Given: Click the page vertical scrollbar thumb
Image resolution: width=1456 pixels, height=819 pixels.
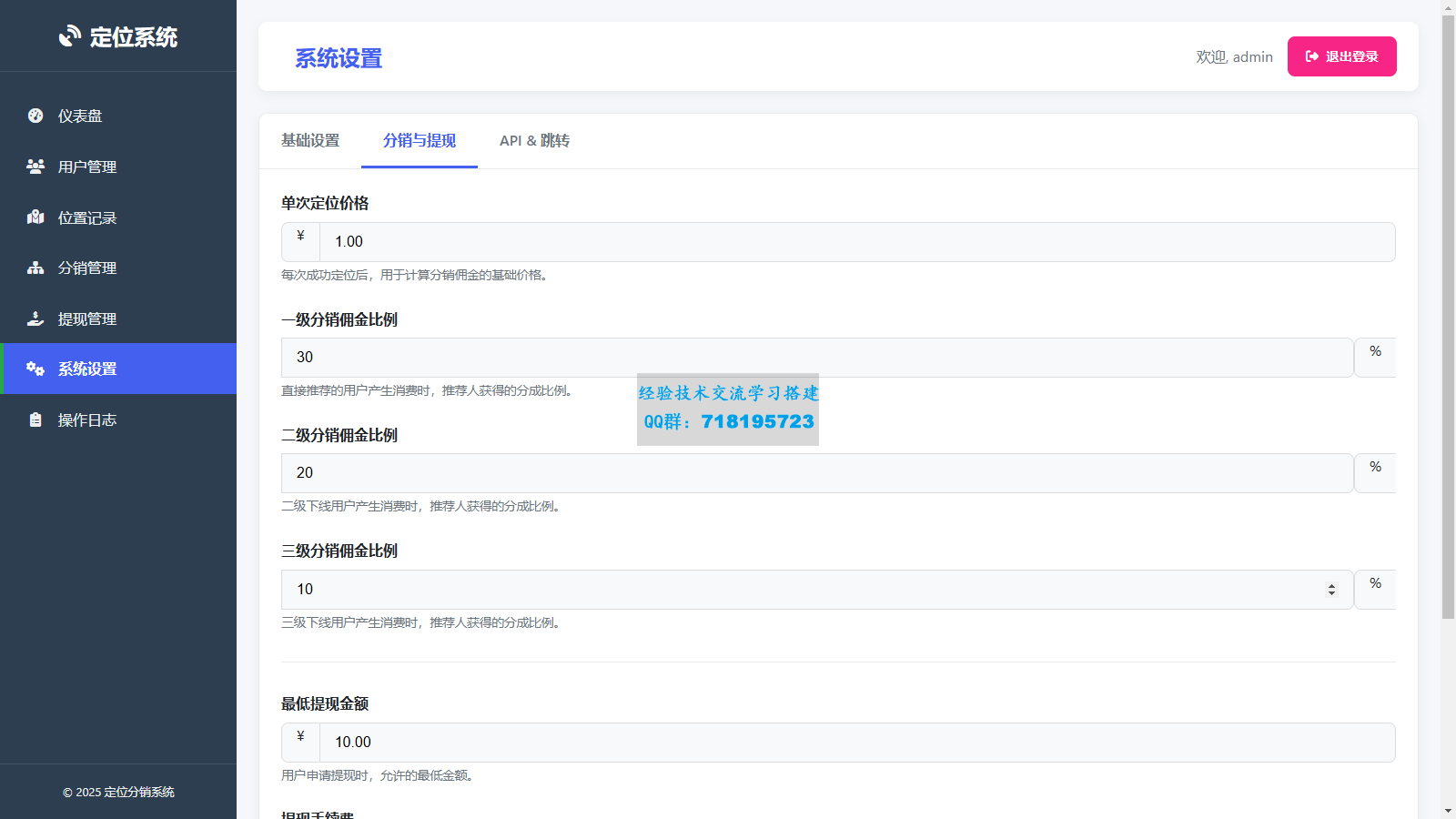Looking at the screenshot, I should (1448, 317).
